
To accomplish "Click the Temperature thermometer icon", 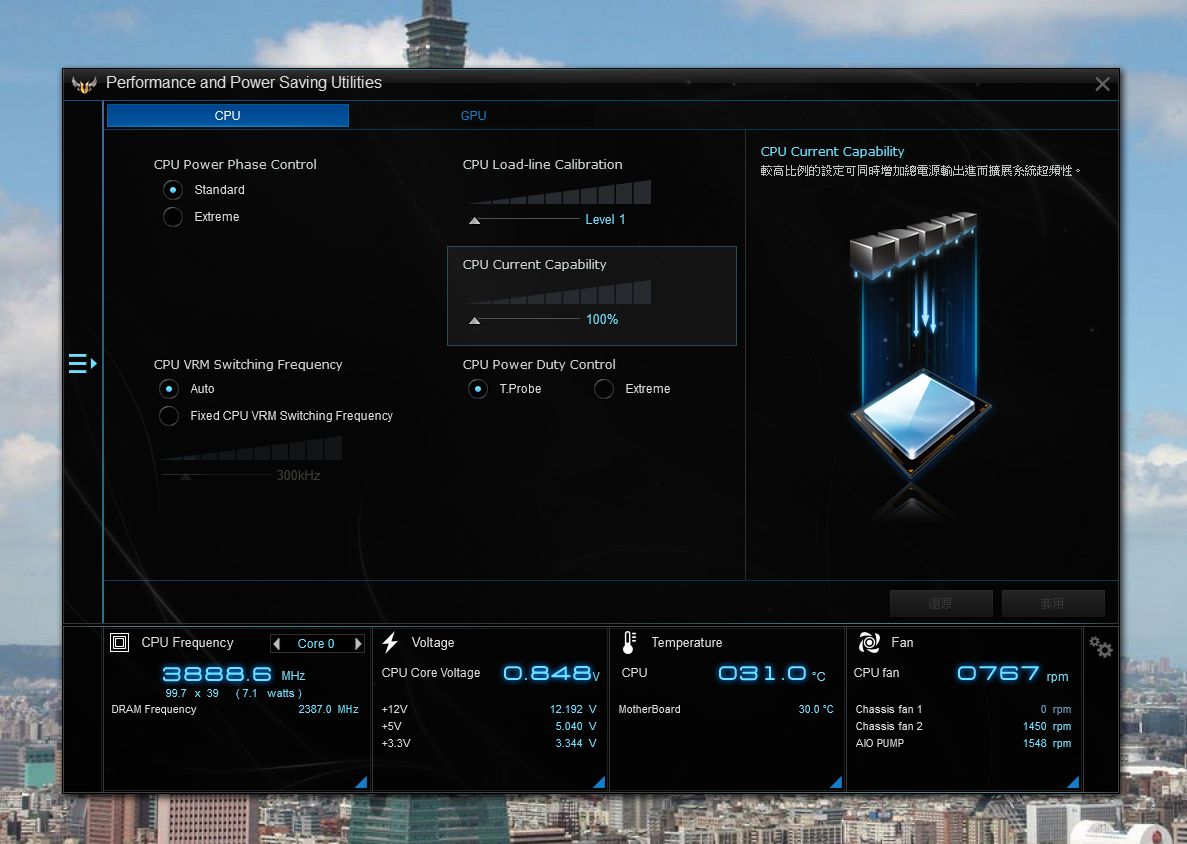I will click(x=628, y=643).
